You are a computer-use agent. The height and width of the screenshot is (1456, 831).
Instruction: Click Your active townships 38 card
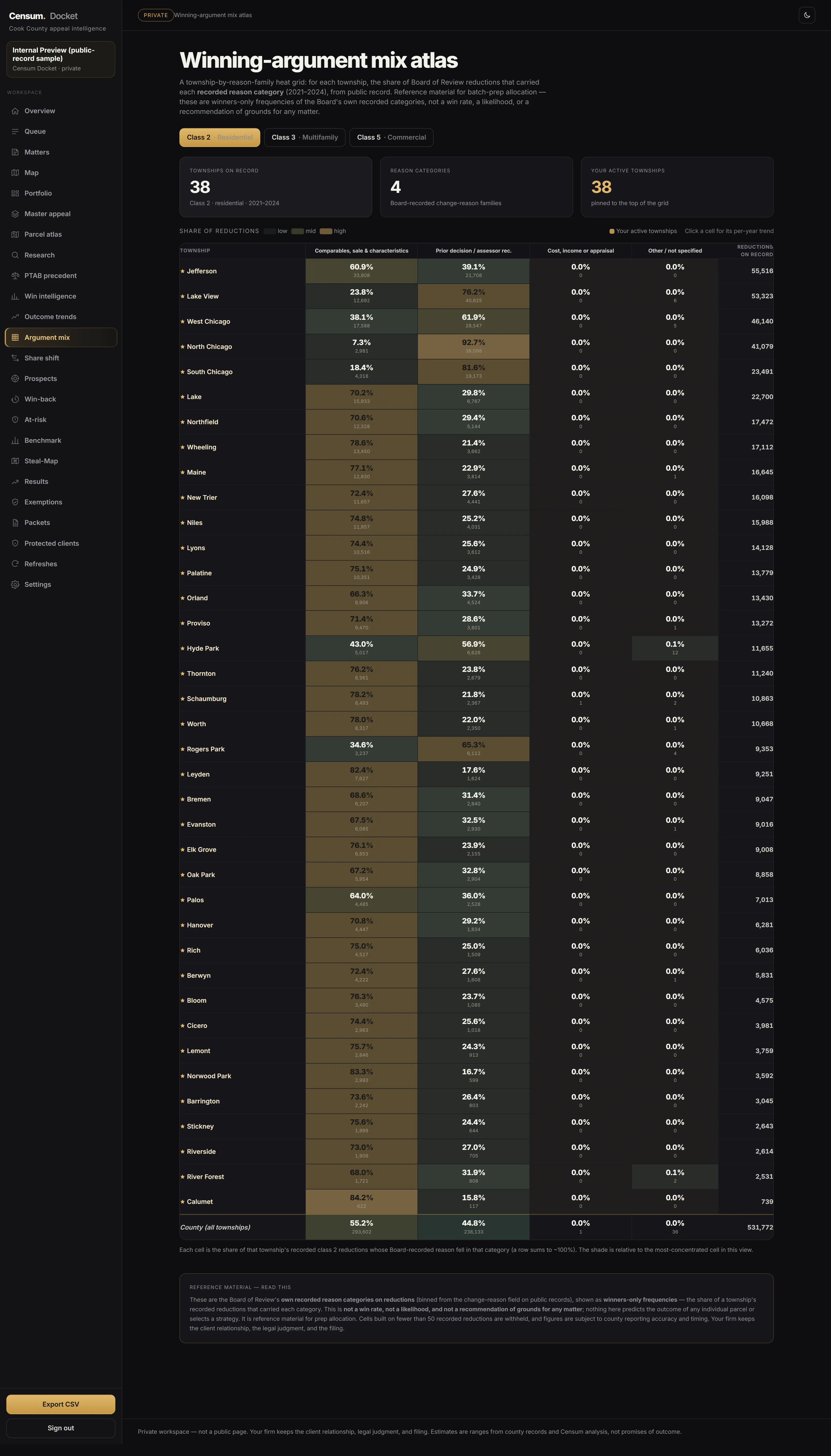tap(677, 187)
